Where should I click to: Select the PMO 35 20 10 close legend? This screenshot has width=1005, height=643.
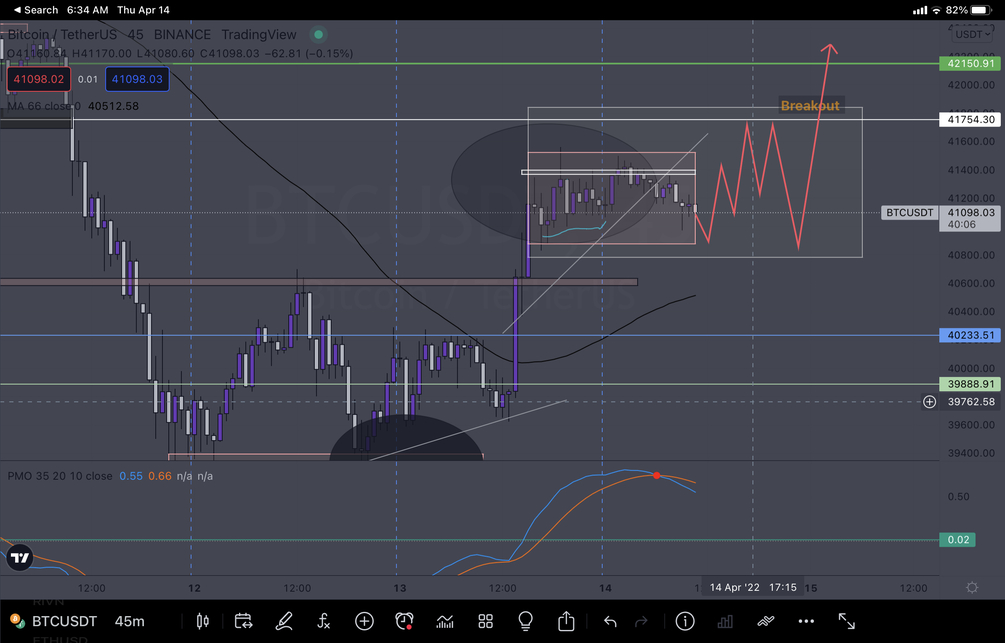point(60,476)
